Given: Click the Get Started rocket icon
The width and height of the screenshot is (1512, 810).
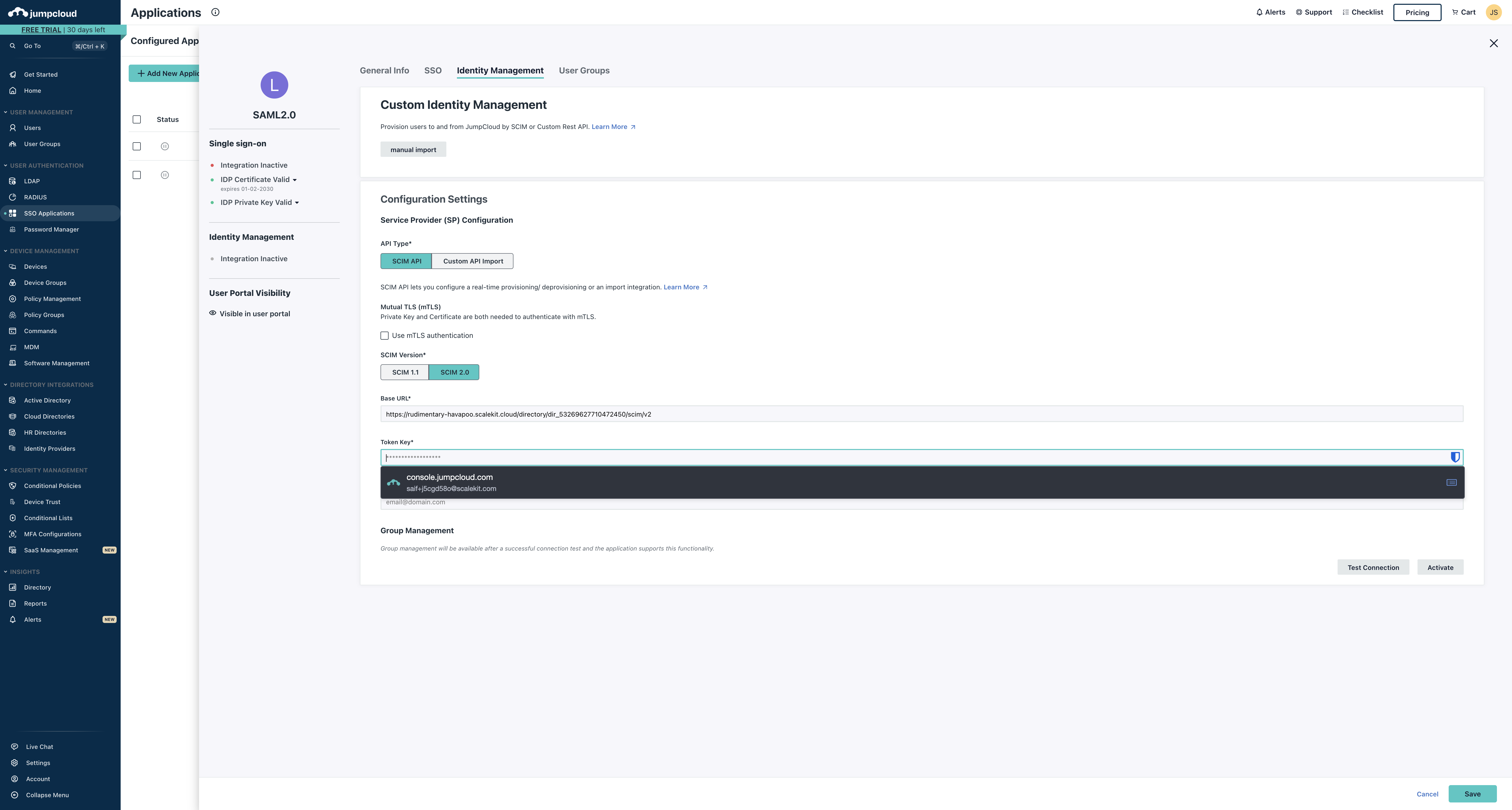Looking at the screenshot, I should (x=12, y=75).
